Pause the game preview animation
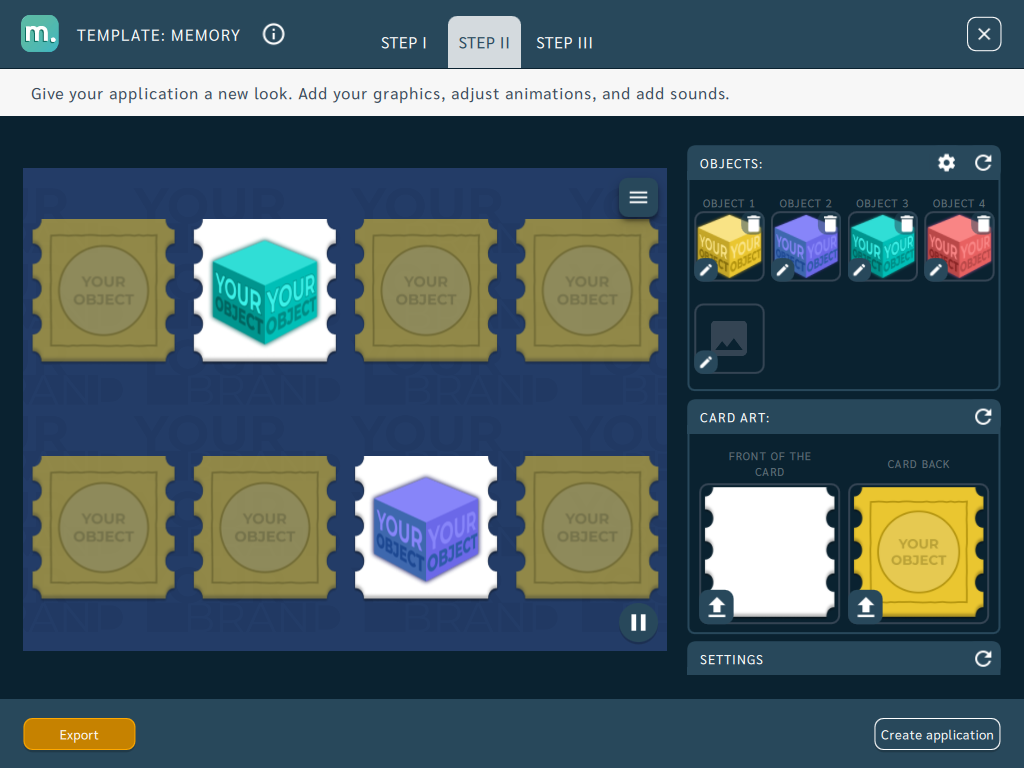The width and height of the screenshot is (1024, 768). (638, 622)
